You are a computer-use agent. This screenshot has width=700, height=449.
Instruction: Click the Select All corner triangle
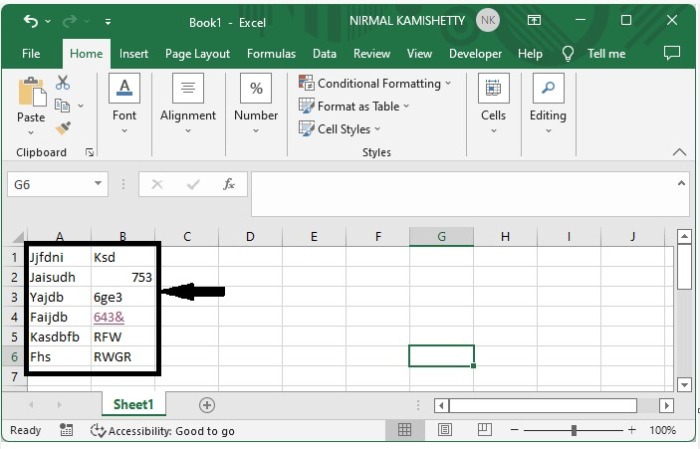18,237
